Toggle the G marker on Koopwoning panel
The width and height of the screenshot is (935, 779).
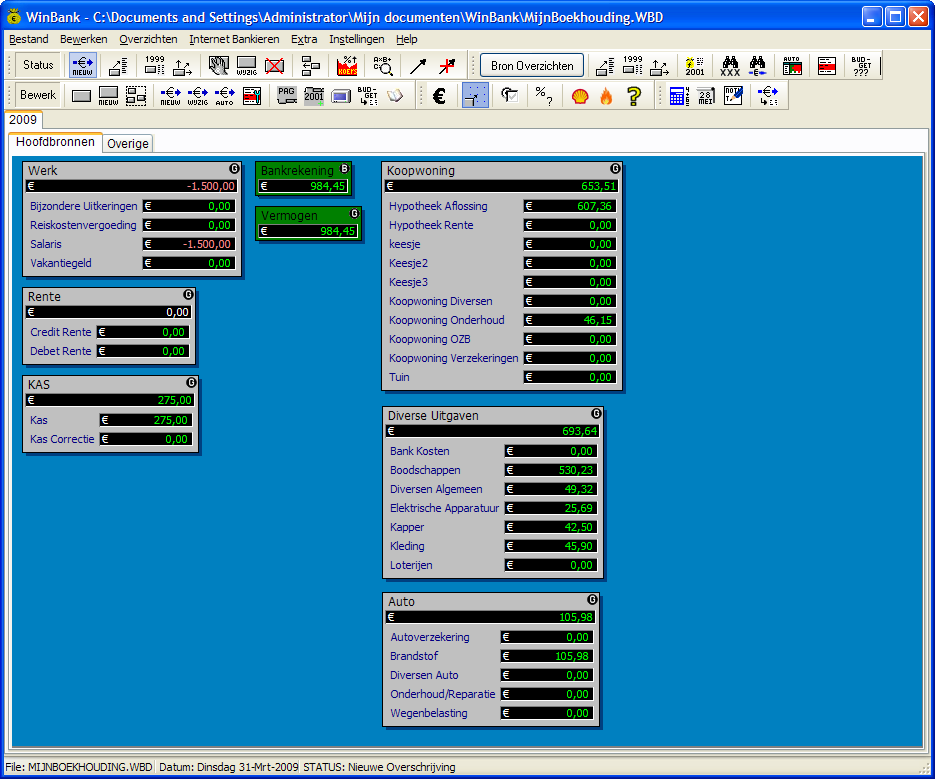click(x=615, y=169)
